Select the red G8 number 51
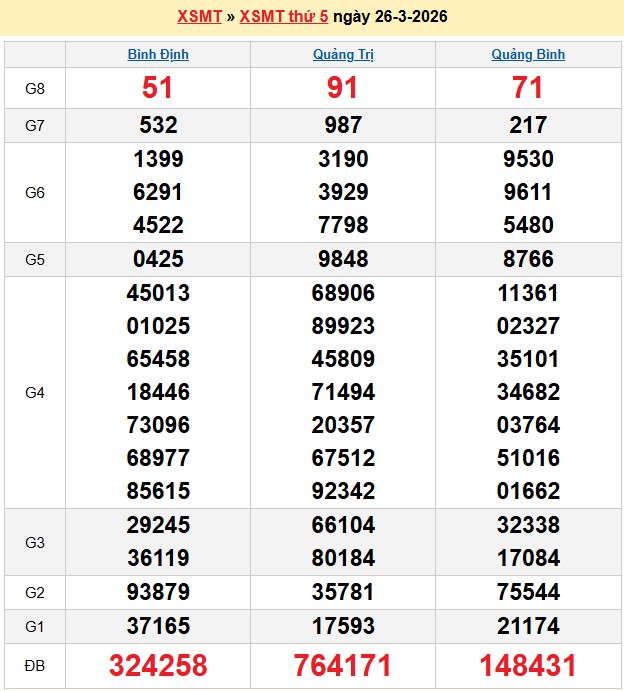 (158, 89)
